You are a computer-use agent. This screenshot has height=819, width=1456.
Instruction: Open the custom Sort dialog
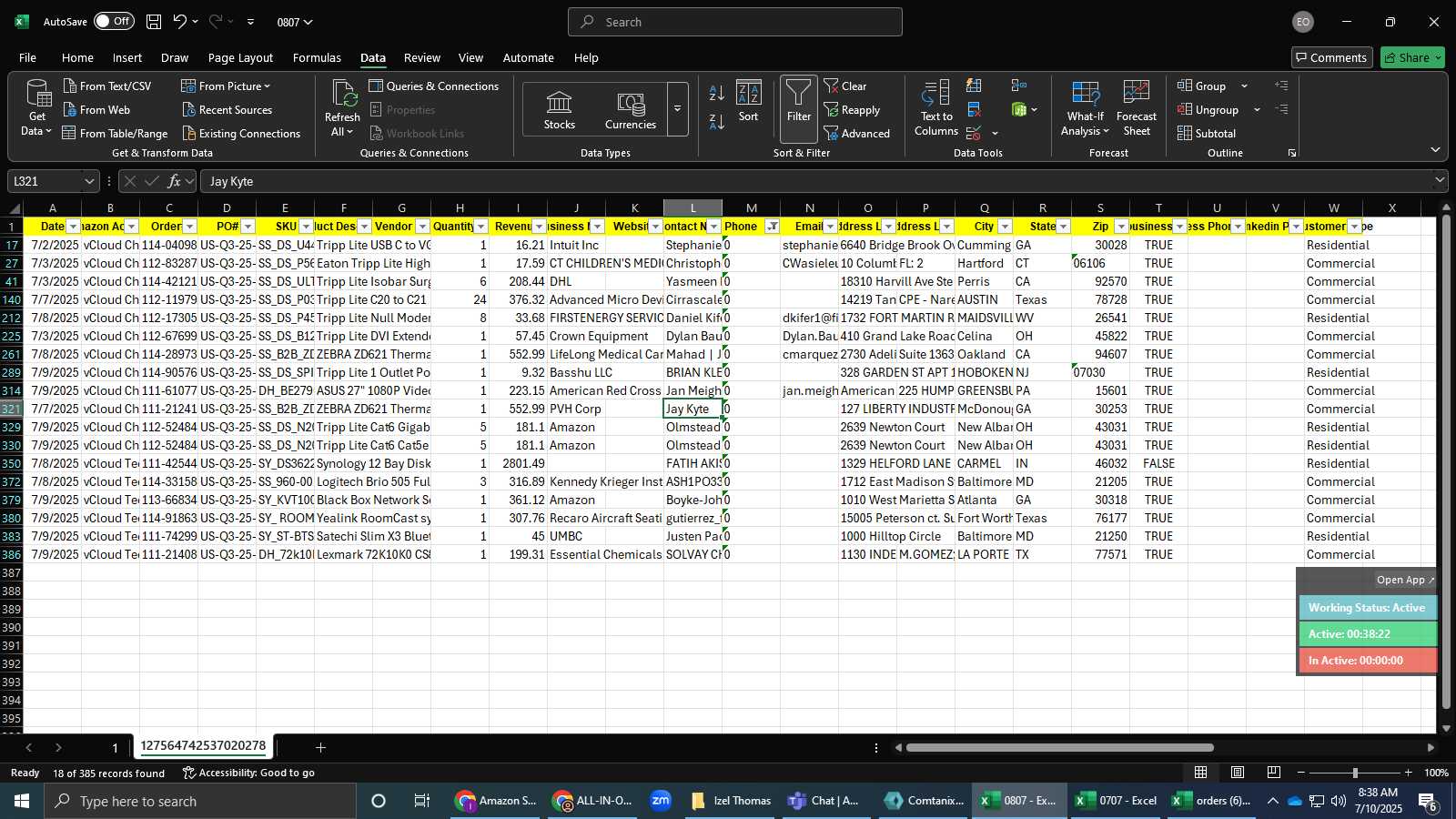(748, 102)
